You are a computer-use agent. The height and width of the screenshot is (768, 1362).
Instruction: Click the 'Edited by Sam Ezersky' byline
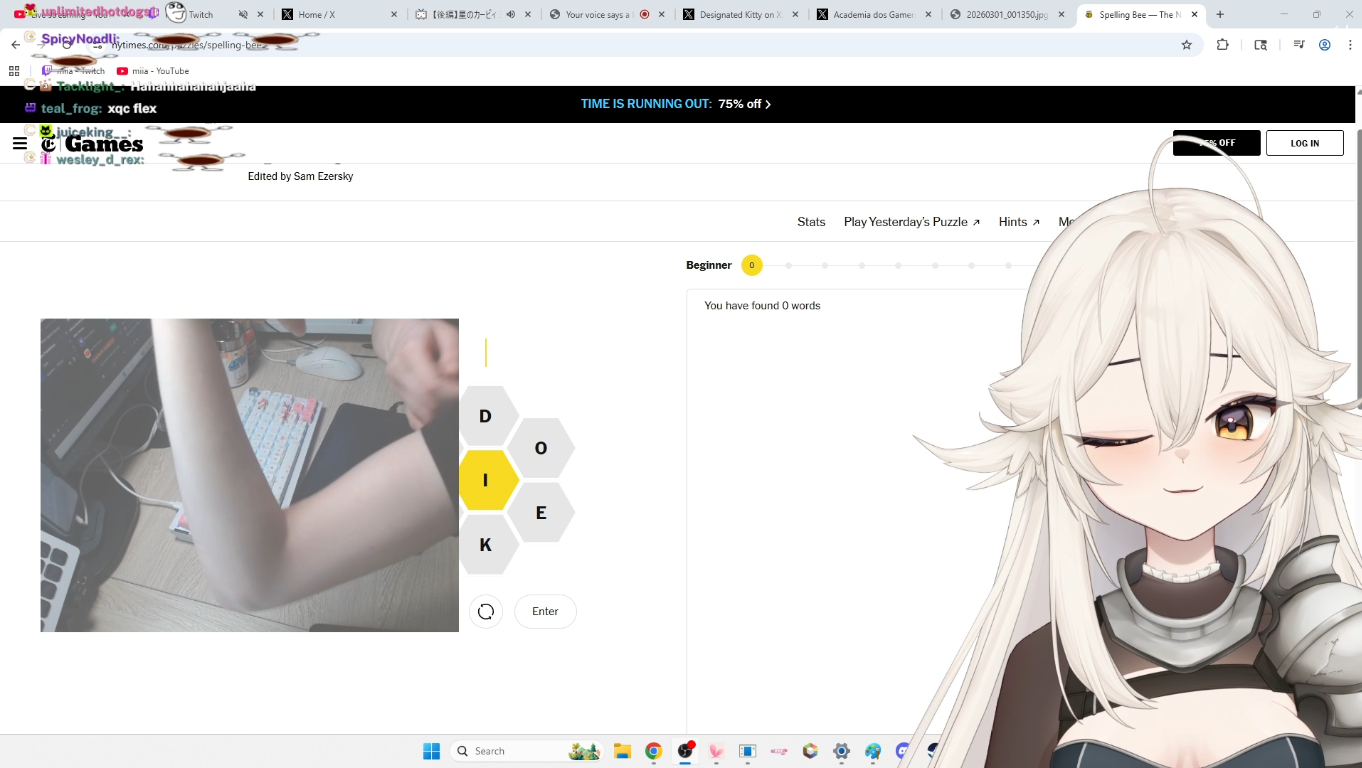tap(300, 176)
